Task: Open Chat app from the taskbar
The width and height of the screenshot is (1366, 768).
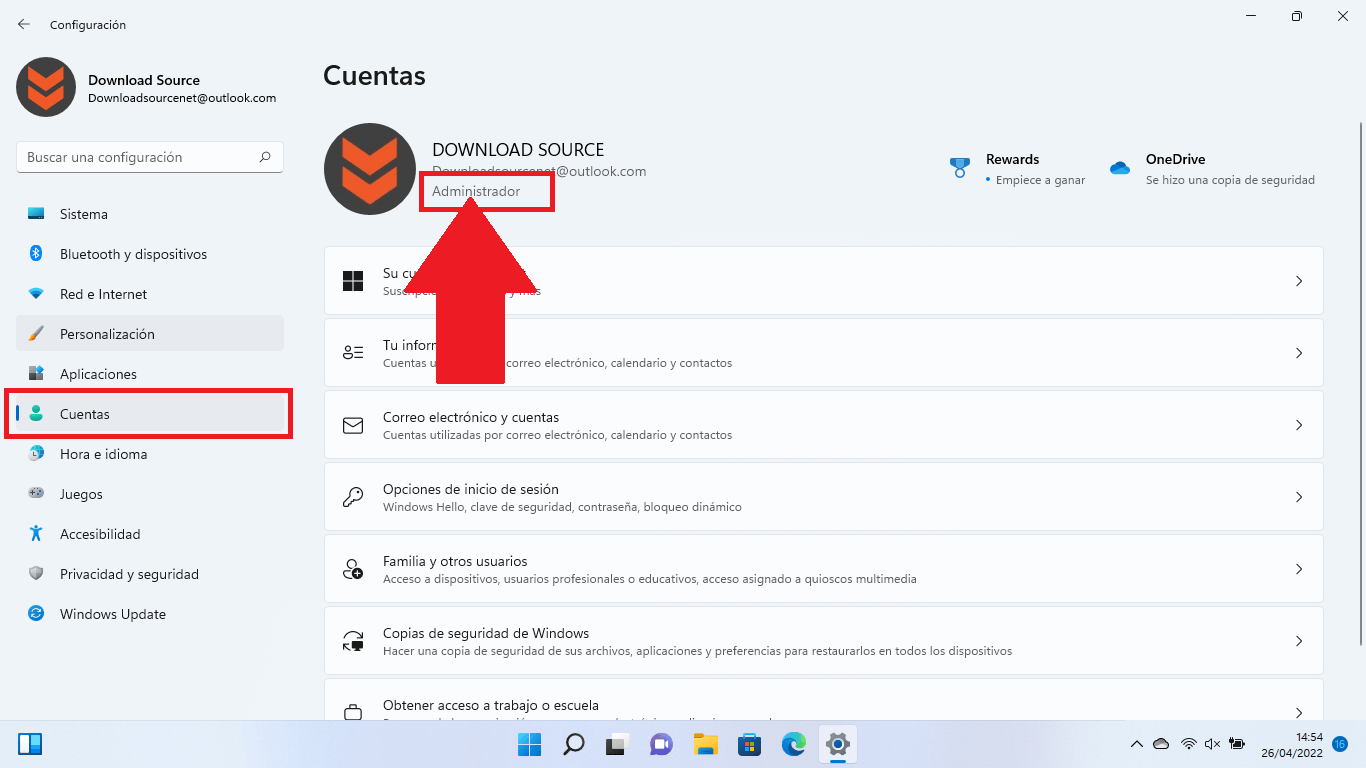Action: tap(661, 744)
